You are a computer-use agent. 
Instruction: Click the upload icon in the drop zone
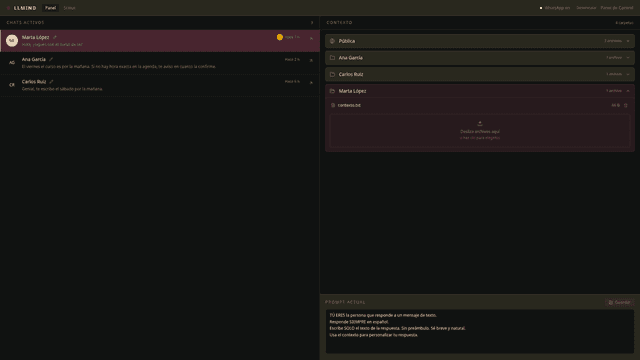click(x=480, y=123)
